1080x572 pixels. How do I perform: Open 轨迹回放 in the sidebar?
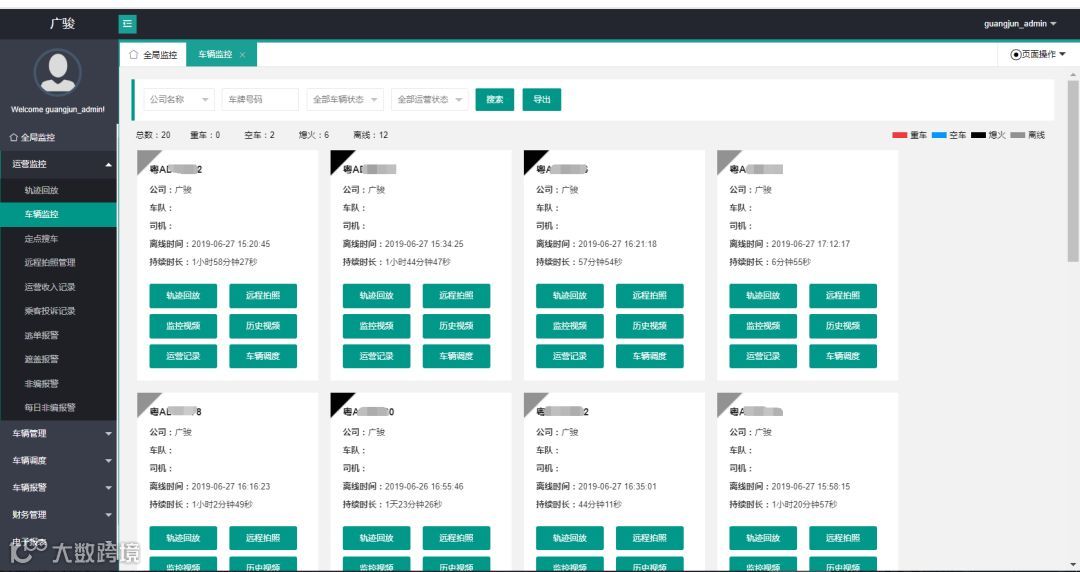[59, 190]
